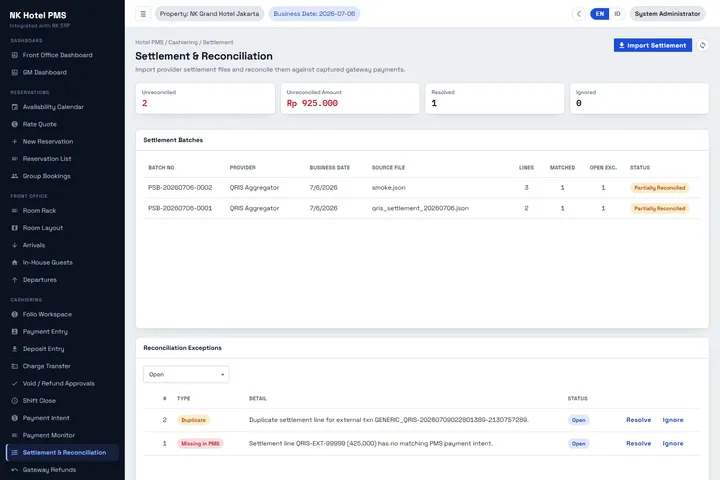Screen dimensions: 720x480
Task: Open the Property NK Grand Hotel Jakarta selector
Action: (x=209, y=14)
